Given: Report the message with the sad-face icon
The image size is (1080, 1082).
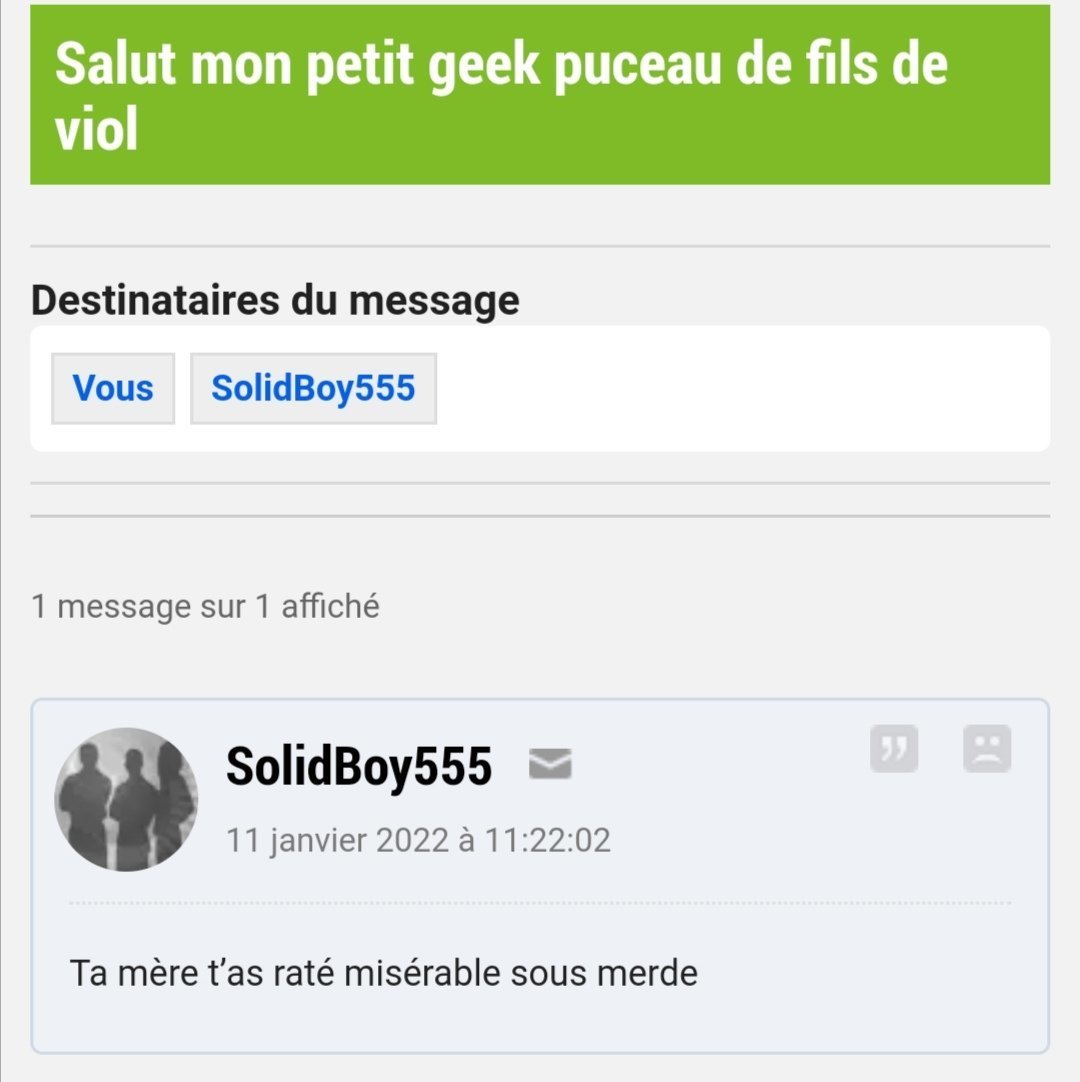Looking at the screenshot, I should [987, 749].
